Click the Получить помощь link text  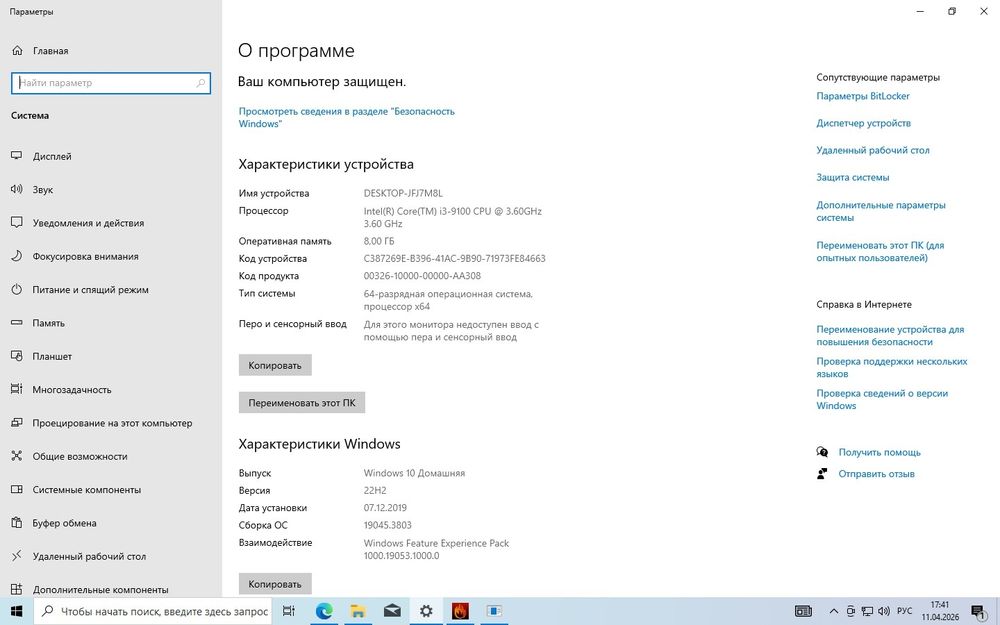click(x=879, y=452)
